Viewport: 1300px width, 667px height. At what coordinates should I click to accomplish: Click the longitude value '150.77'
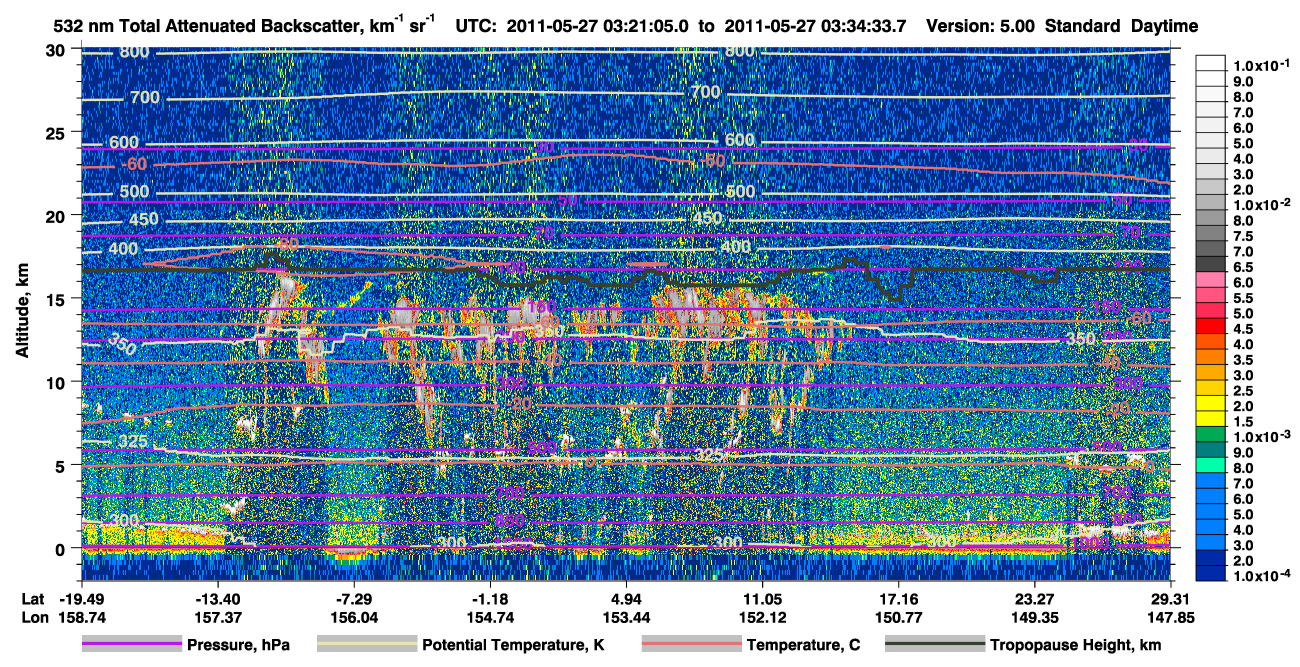tap(899, 618)
